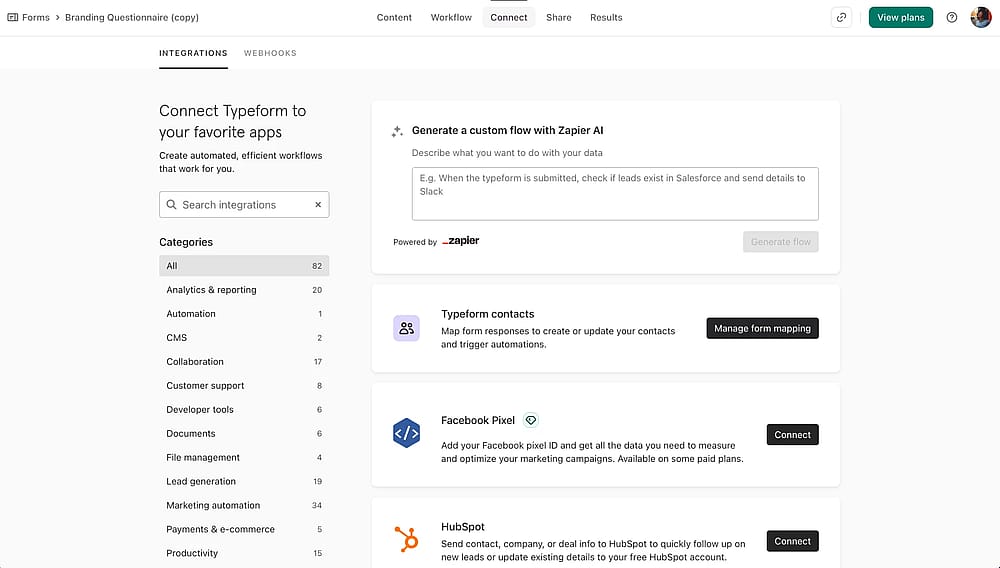Viewport: 1000px width, 568px height.
Task: Click the Zapier AI sparkle icon
Action: click(x=397, y=131)
